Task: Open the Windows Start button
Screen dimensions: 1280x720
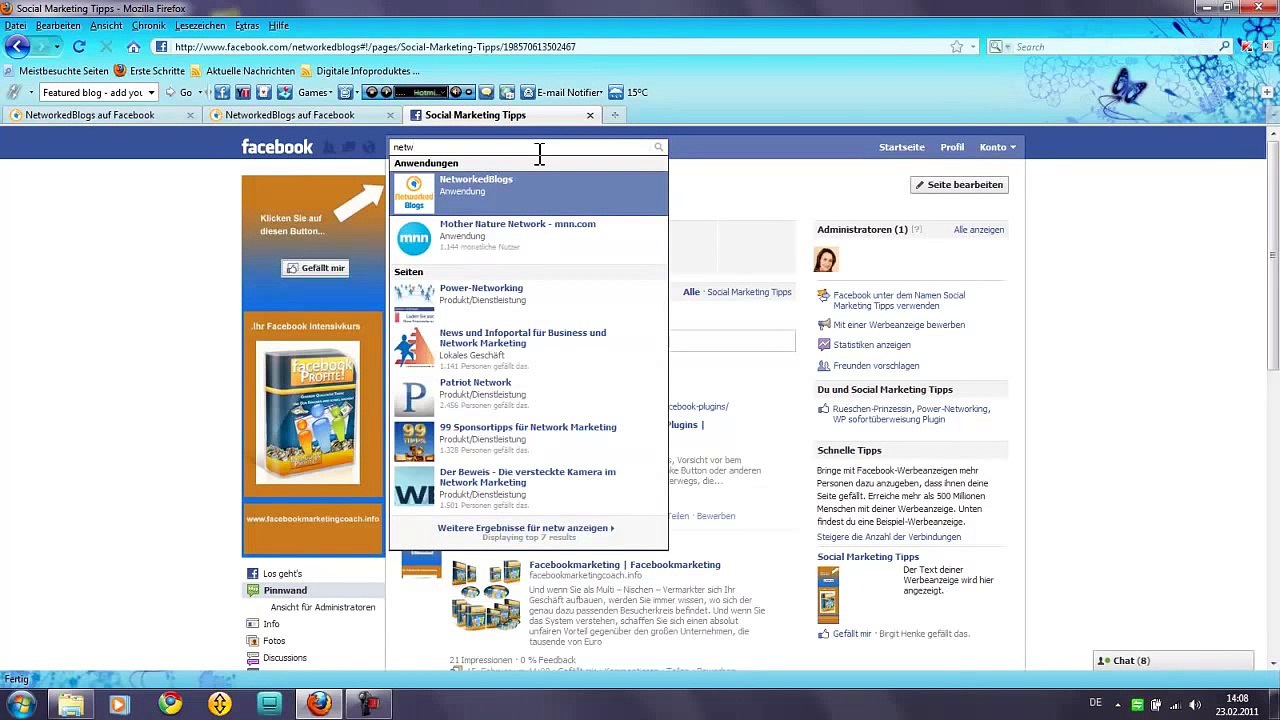Action: coord(21,704)
